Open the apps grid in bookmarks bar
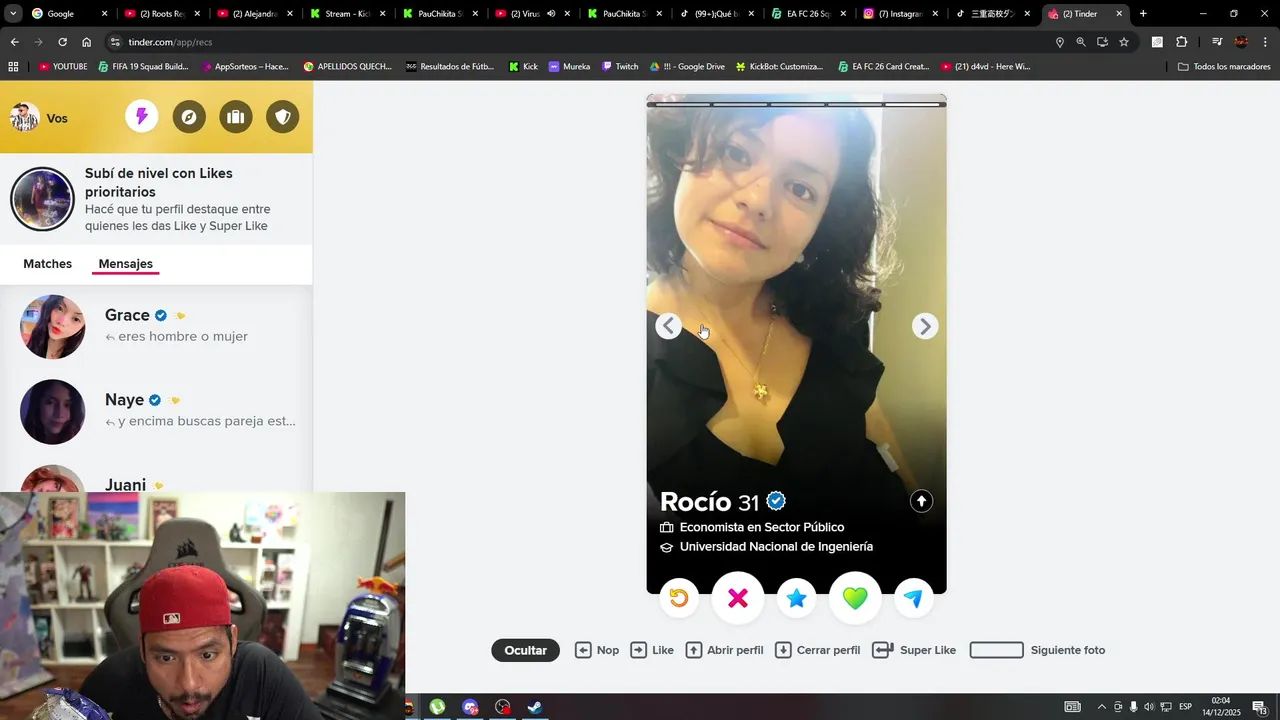1280x720 pixels. (13, 66)
